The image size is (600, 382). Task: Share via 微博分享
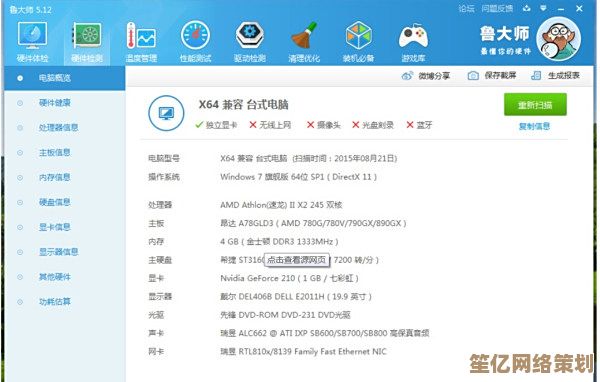pos(426,76)
